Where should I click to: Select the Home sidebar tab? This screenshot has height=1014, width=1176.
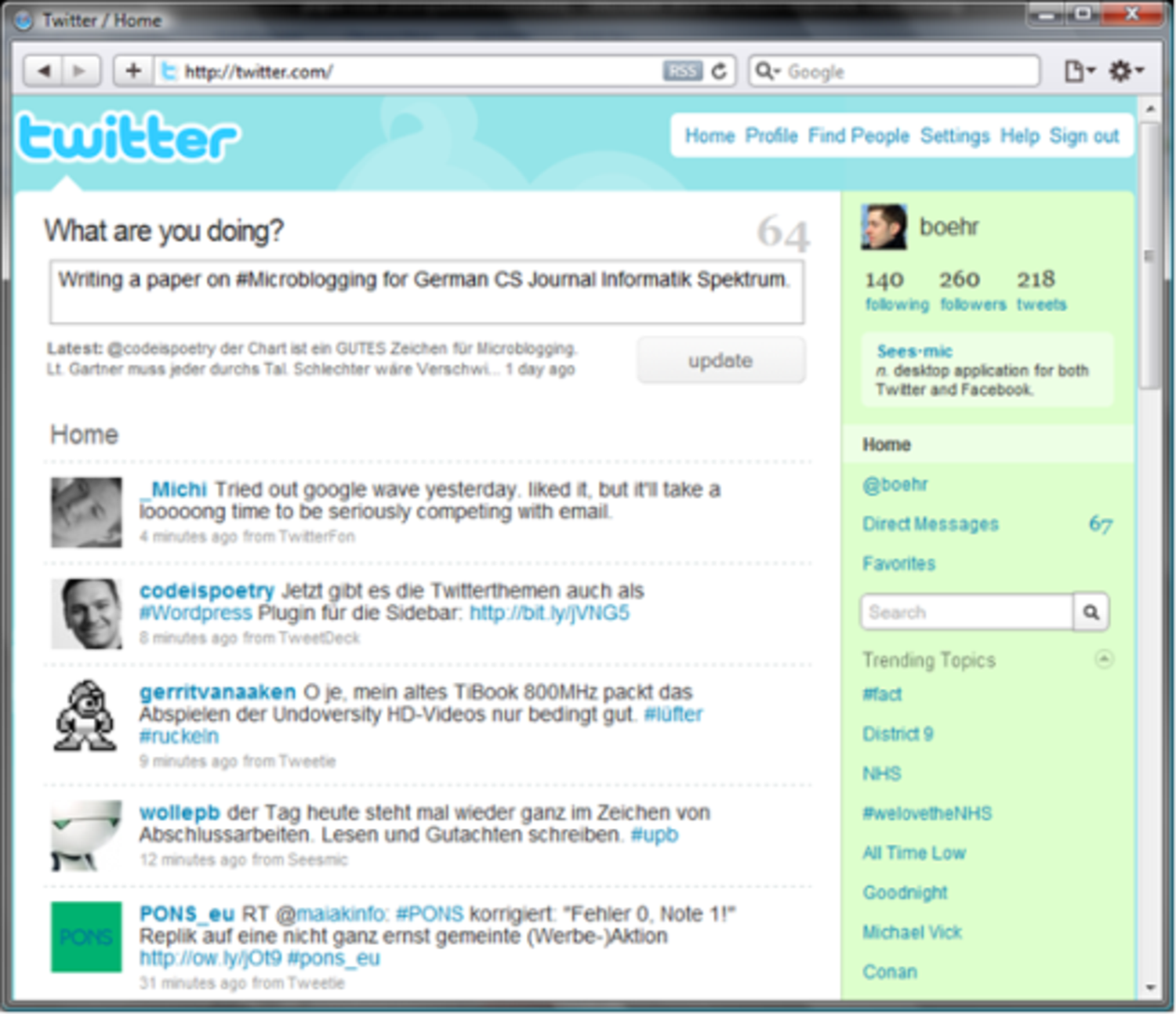pos(988,444)
